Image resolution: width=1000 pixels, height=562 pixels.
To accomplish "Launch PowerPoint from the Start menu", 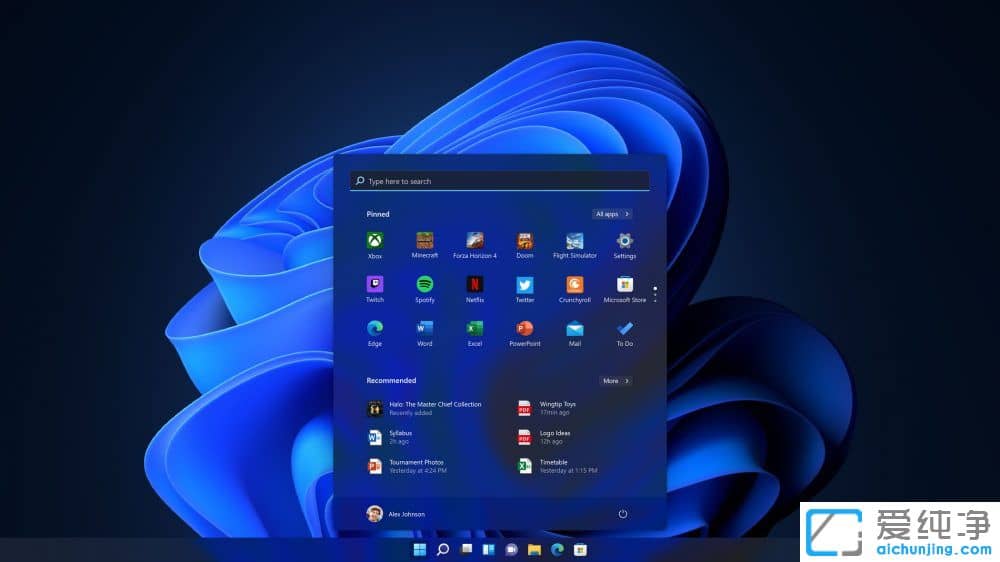I will [525, 330].
